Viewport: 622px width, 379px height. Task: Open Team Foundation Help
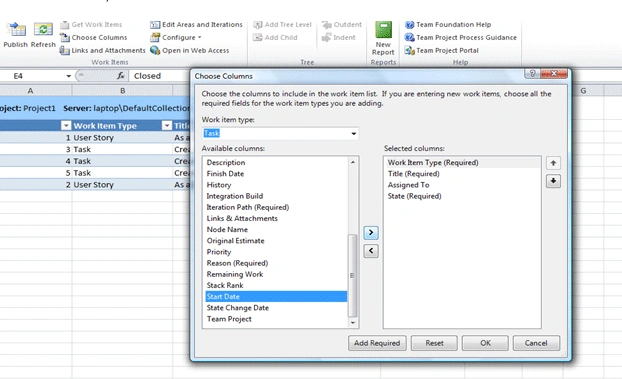pyautogui.click(x=448, y=25)
